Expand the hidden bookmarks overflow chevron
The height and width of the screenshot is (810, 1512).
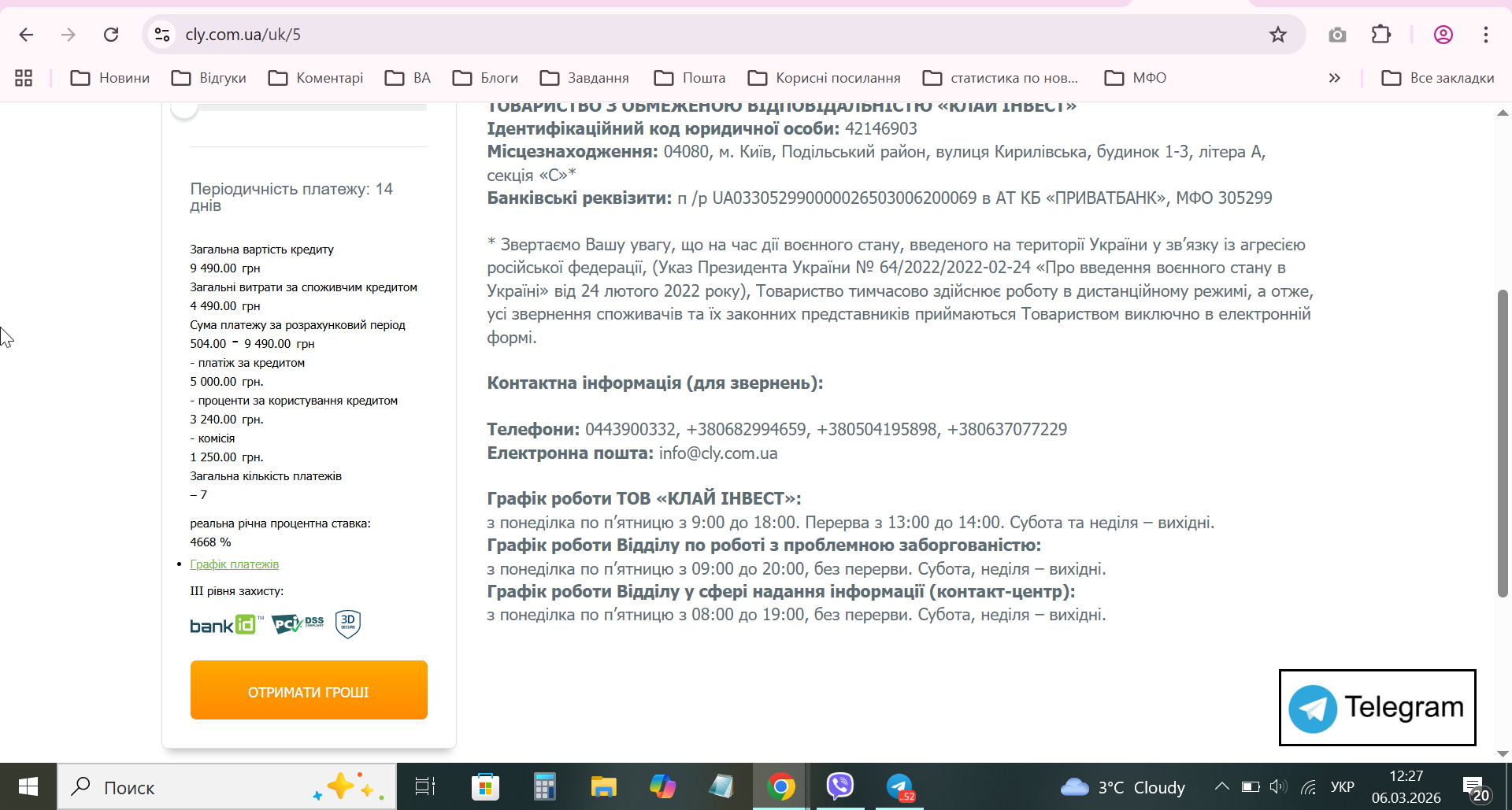1334,78
